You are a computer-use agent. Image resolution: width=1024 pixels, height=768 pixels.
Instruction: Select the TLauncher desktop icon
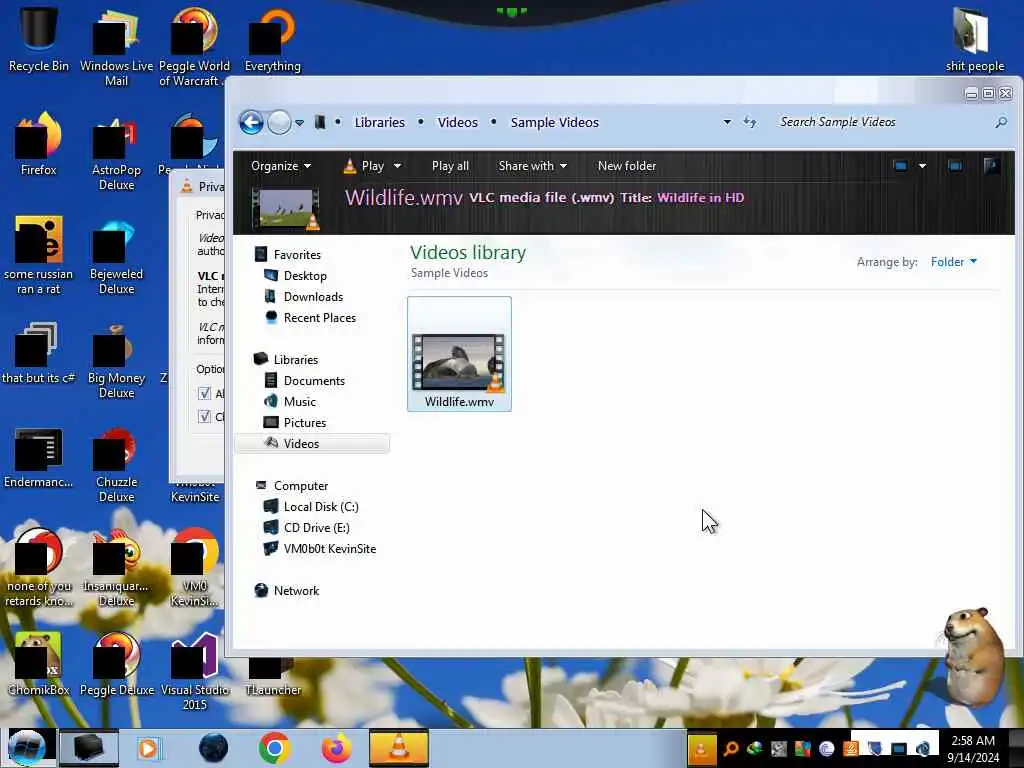(273, 676)
